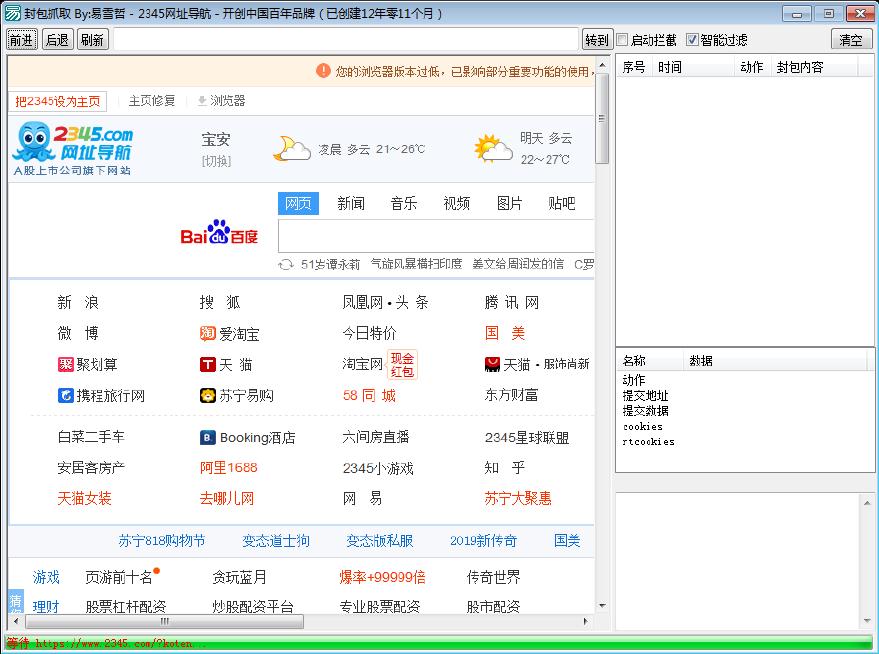The width and height of the screenshot is (879, 654).
Task: Open the 阿里1688 link
Action: 229,468
